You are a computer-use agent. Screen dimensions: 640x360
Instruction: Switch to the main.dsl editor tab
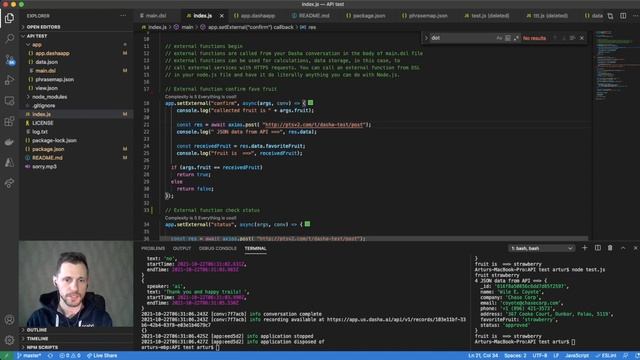tap(156, 16)
